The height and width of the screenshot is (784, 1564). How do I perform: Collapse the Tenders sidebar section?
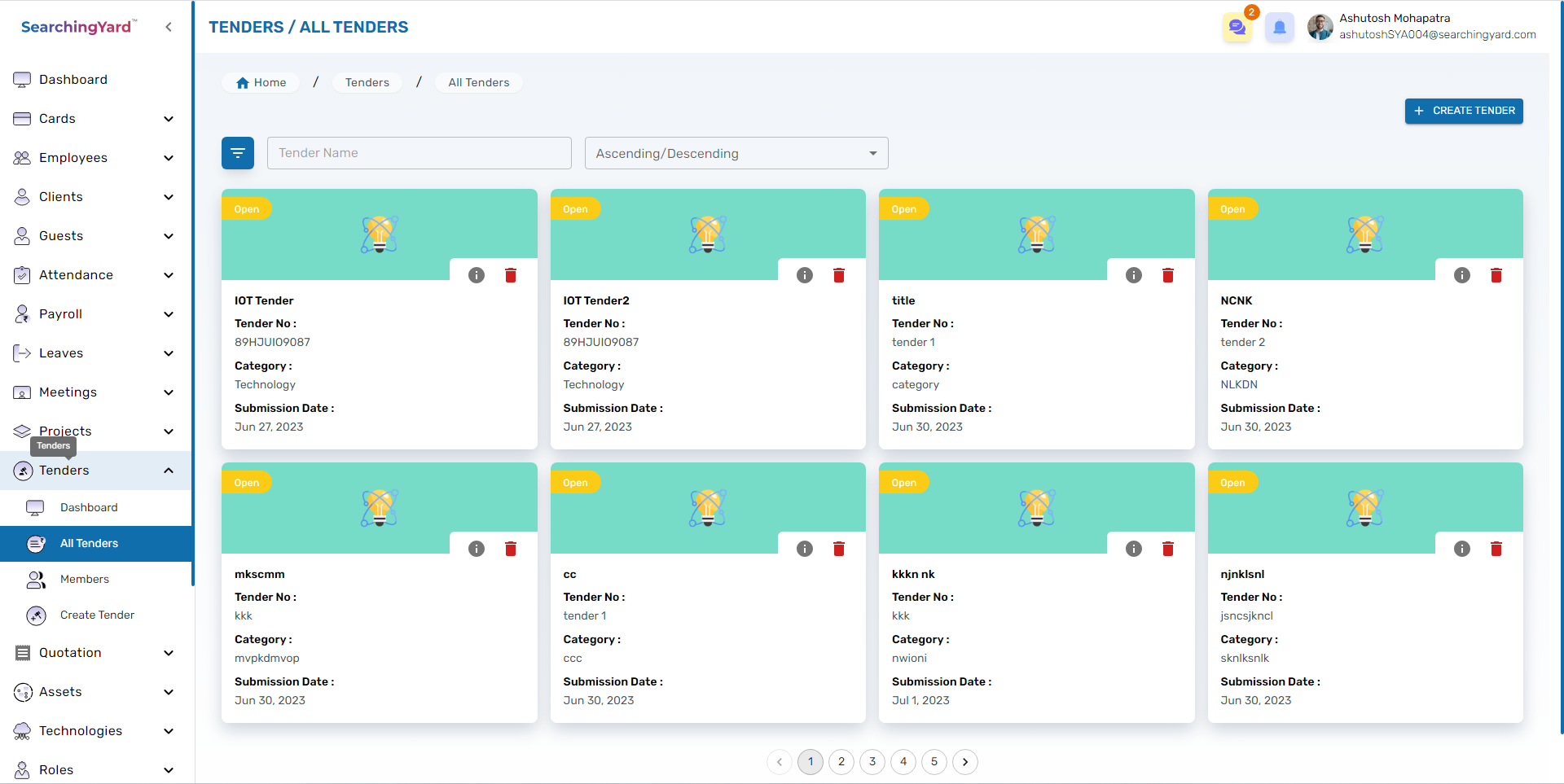coord(168,471)
